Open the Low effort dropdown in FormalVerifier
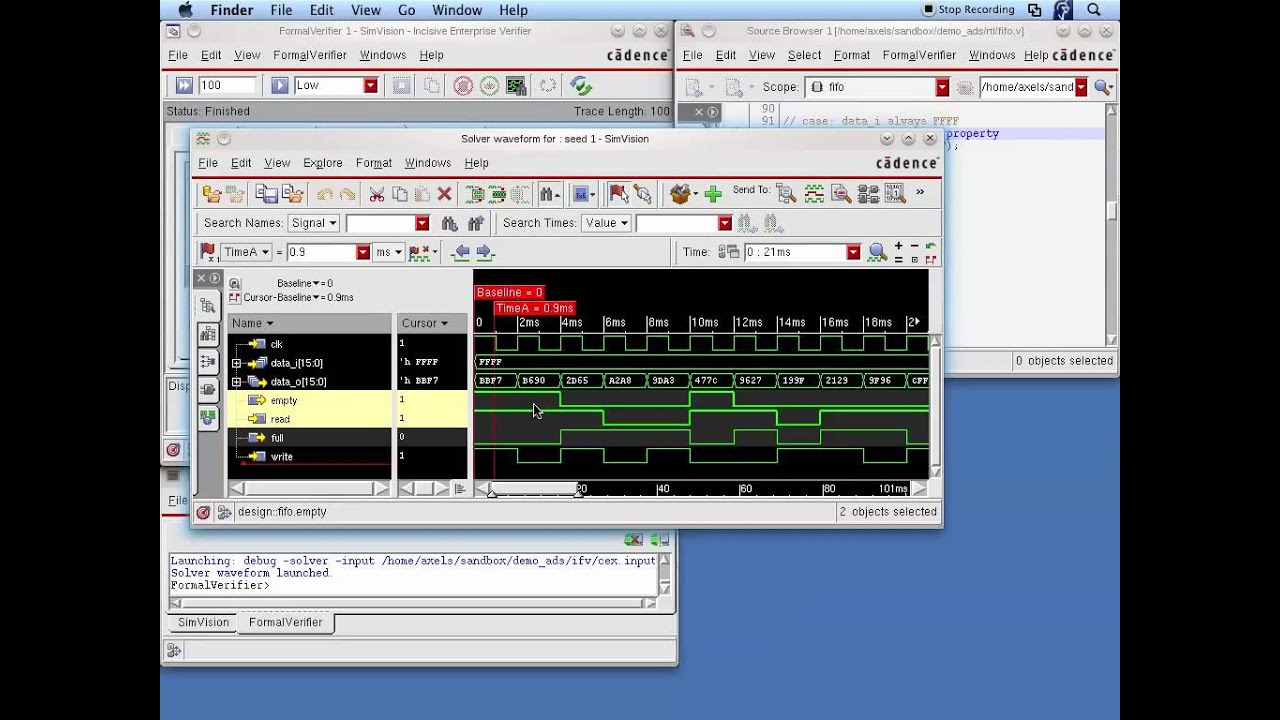 pyautogui.click(x=370, y=86)
